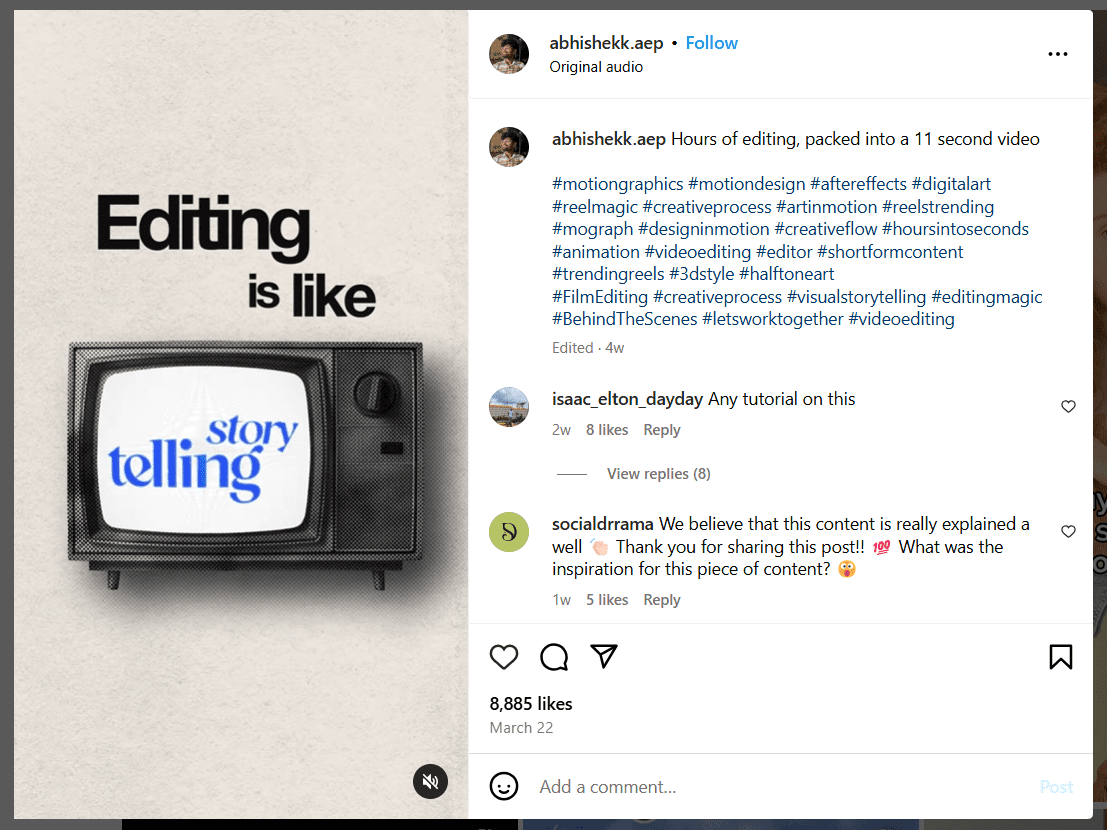
Task: View who liked the post via 8,885 likes
Action: click(x=531, y=704)
